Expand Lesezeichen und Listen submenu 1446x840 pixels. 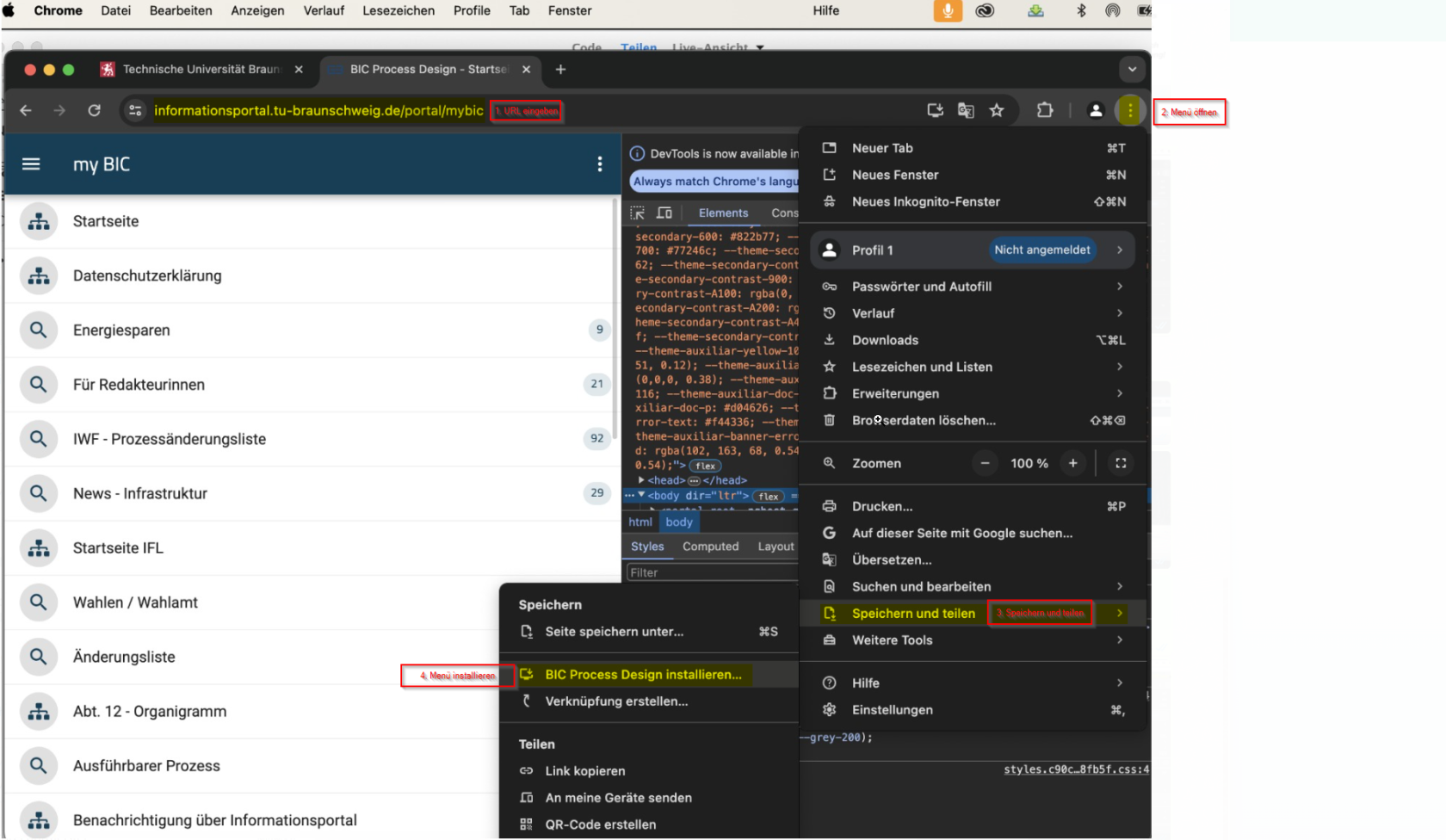tap(1120, 367)
